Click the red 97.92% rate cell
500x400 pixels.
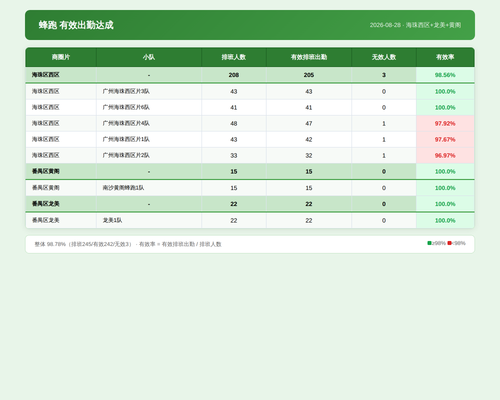pyautogui.click(x=445, y=123)
